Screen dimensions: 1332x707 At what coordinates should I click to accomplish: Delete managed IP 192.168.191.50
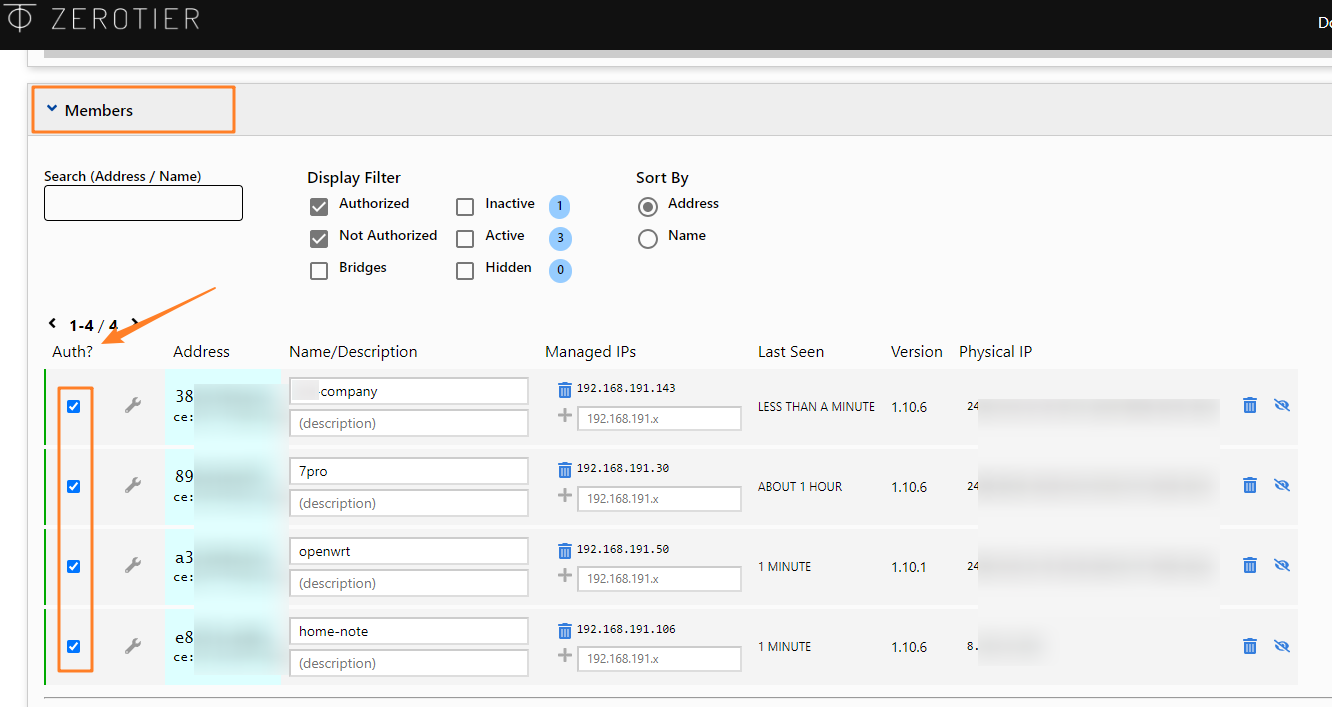[x=564, y=549]
